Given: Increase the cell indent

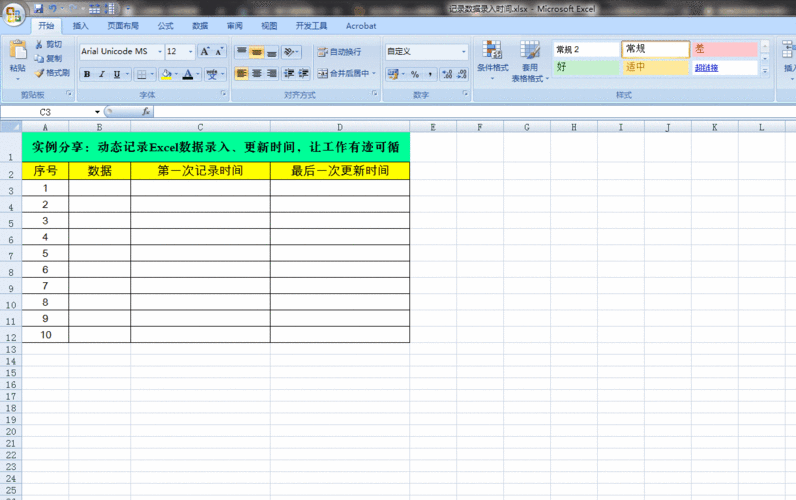Looking at the screenshot, I should tap(304, 74).
